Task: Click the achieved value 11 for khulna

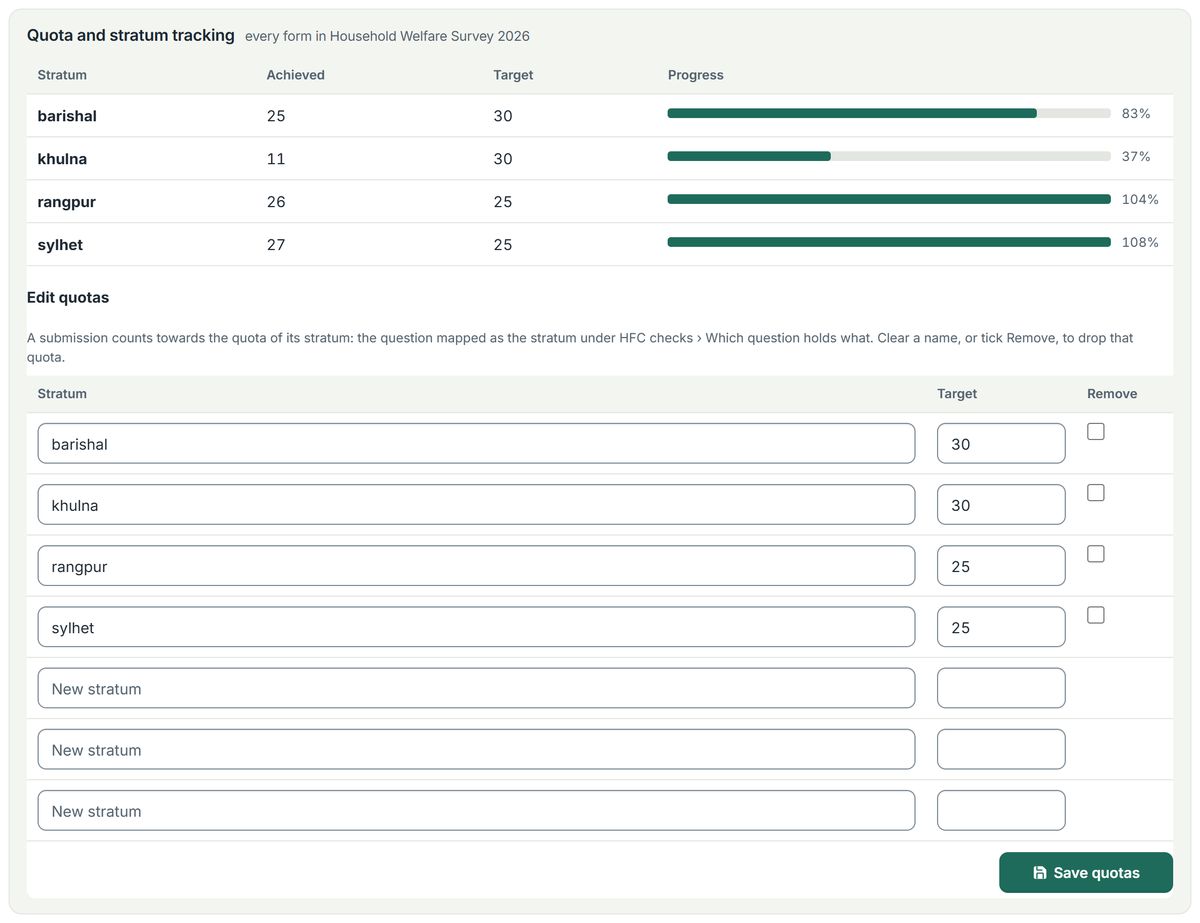Action: click(276, 159)
